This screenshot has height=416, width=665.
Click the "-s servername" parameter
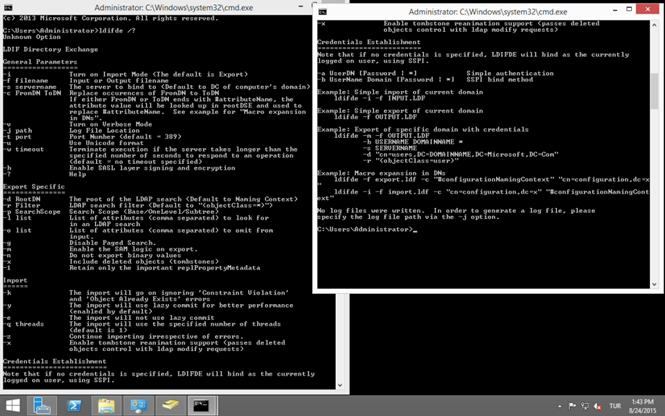tap(30, 87)
